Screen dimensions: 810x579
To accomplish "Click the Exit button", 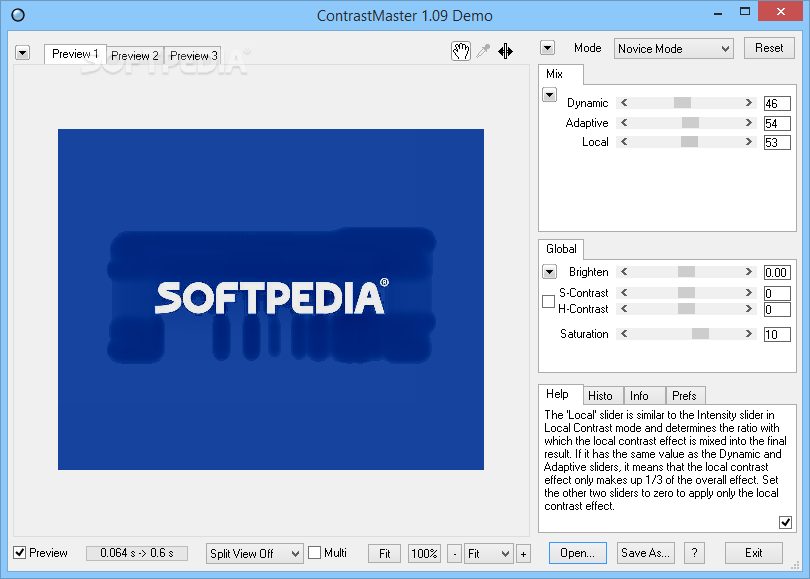I will point(754,553).
